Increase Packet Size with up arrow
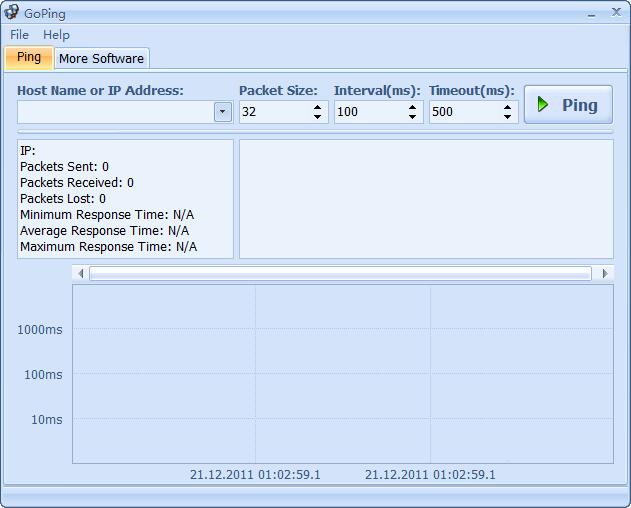 click(x=318, y=107)
